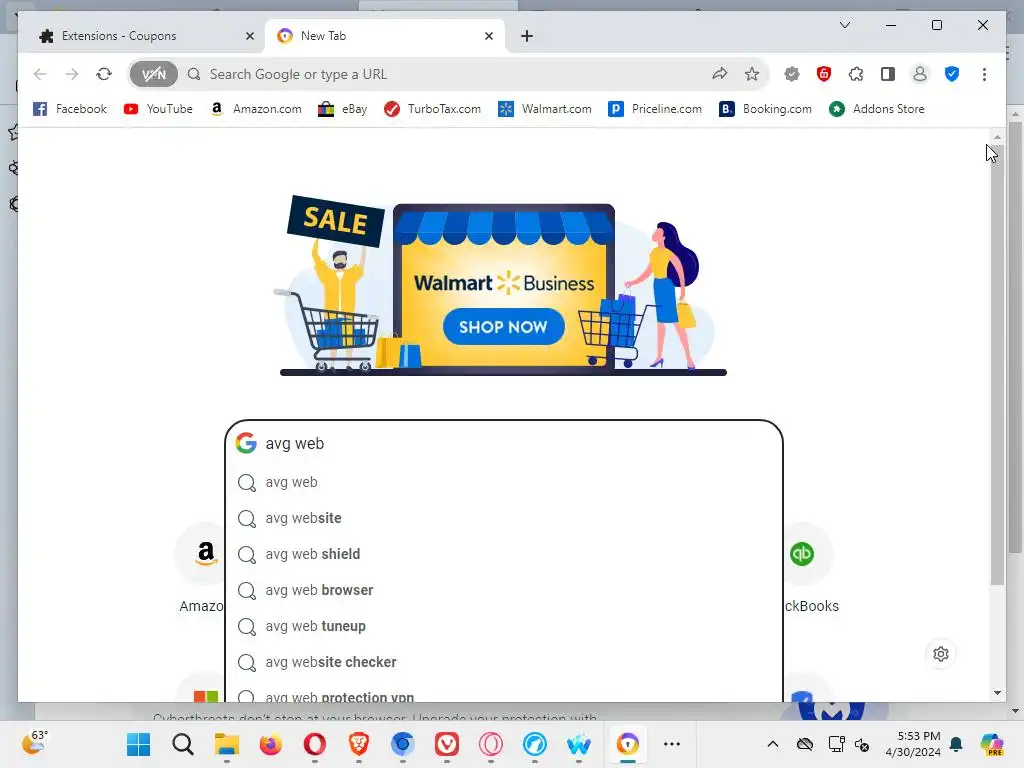Viewport: 1024px width, 768px height.
Task: Toggle the VPN button in the address bar
Action: pyautogui.click(x=153, y=74)
